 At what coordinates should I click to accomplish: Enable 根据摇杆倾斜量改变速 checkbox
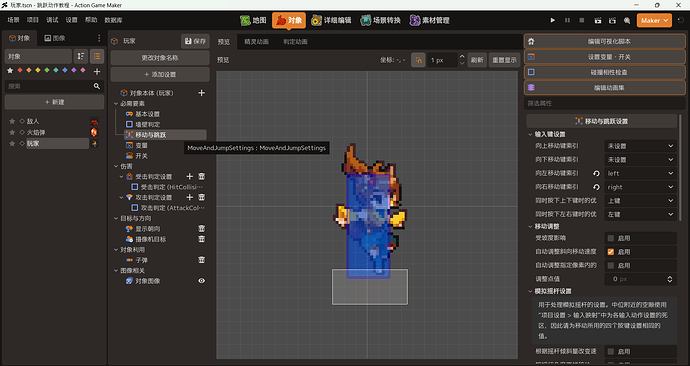click(x=611, y=351)
